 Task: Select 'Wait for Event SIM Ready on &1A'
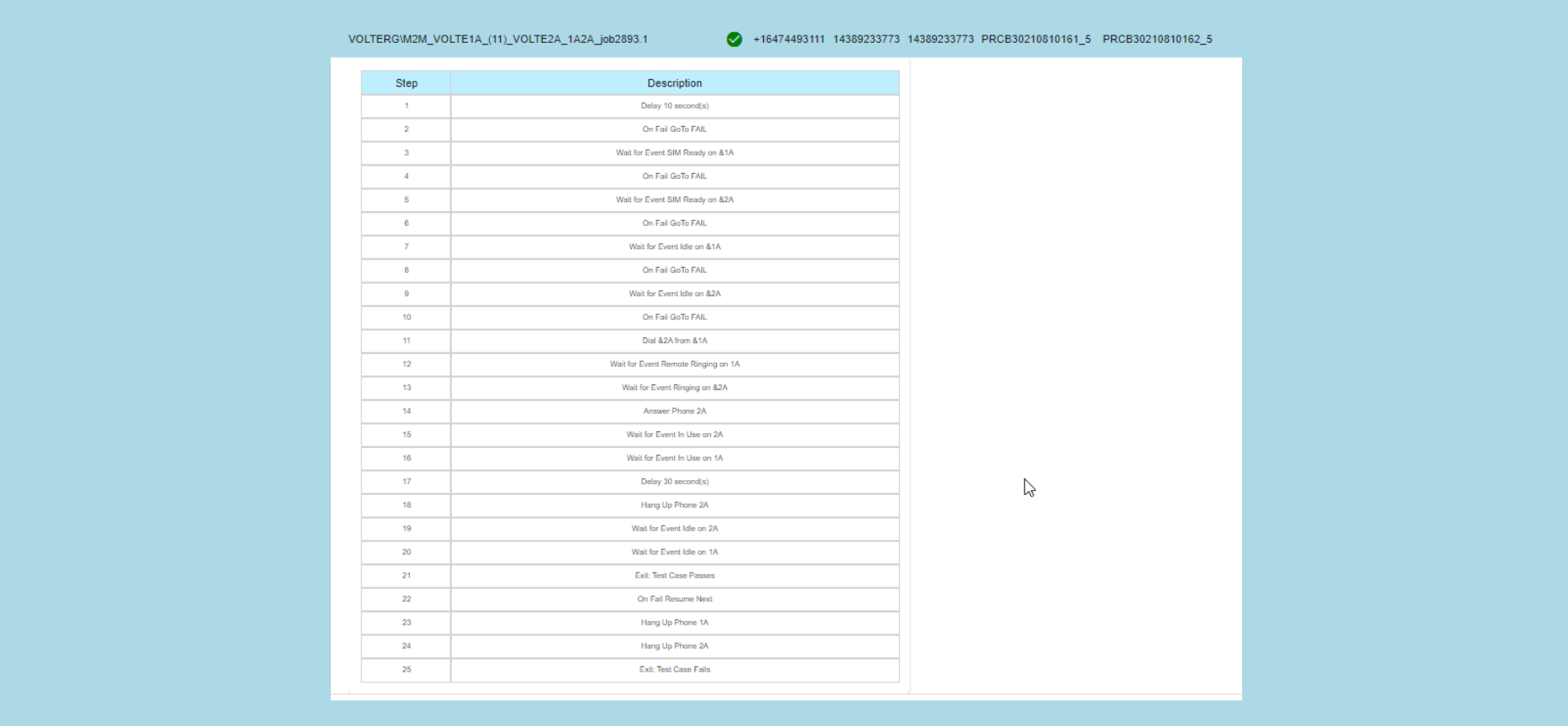pos(675,153)
